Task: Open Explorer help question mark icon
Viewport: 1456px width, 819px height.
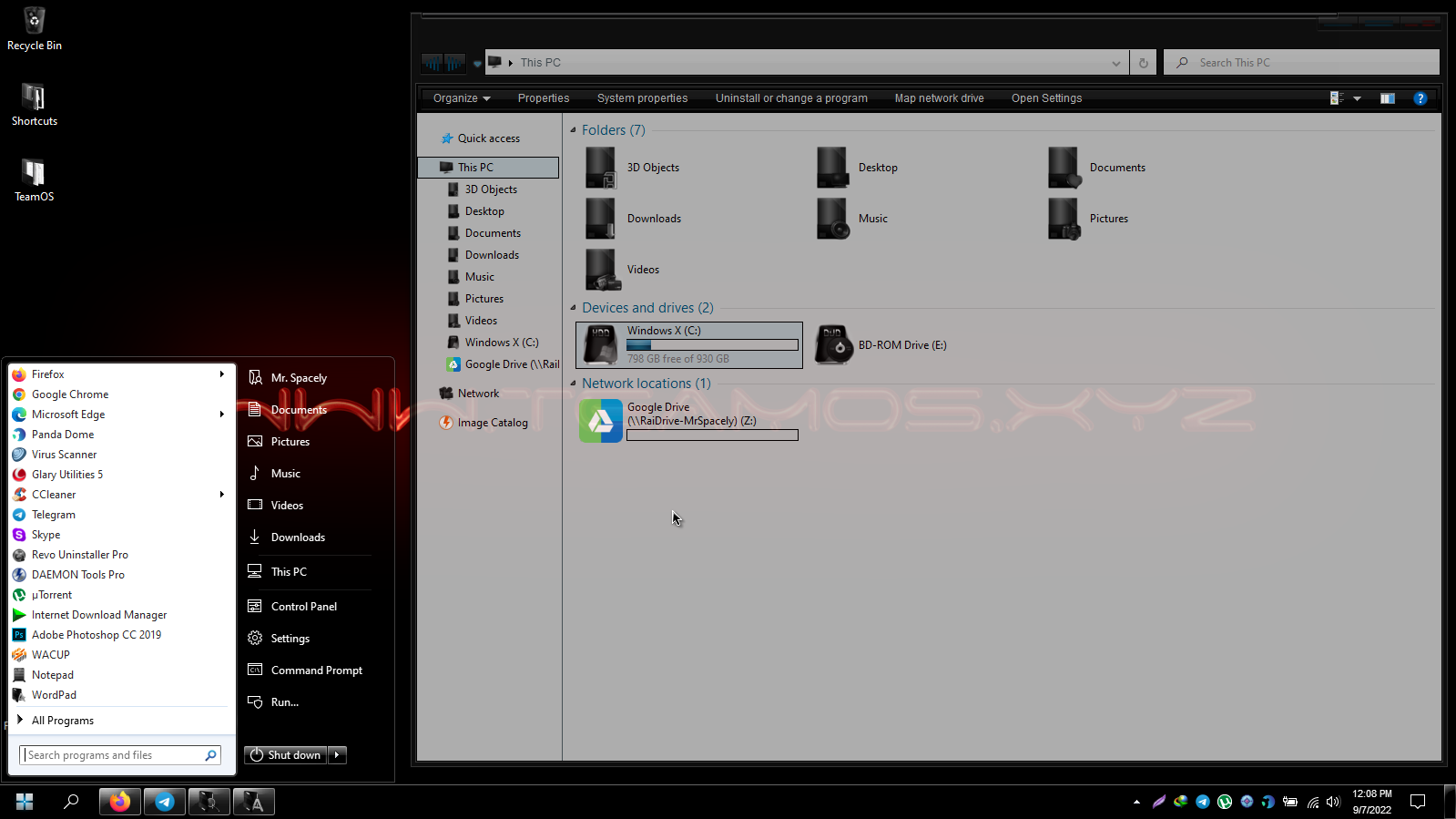Action: [1420, 98]
